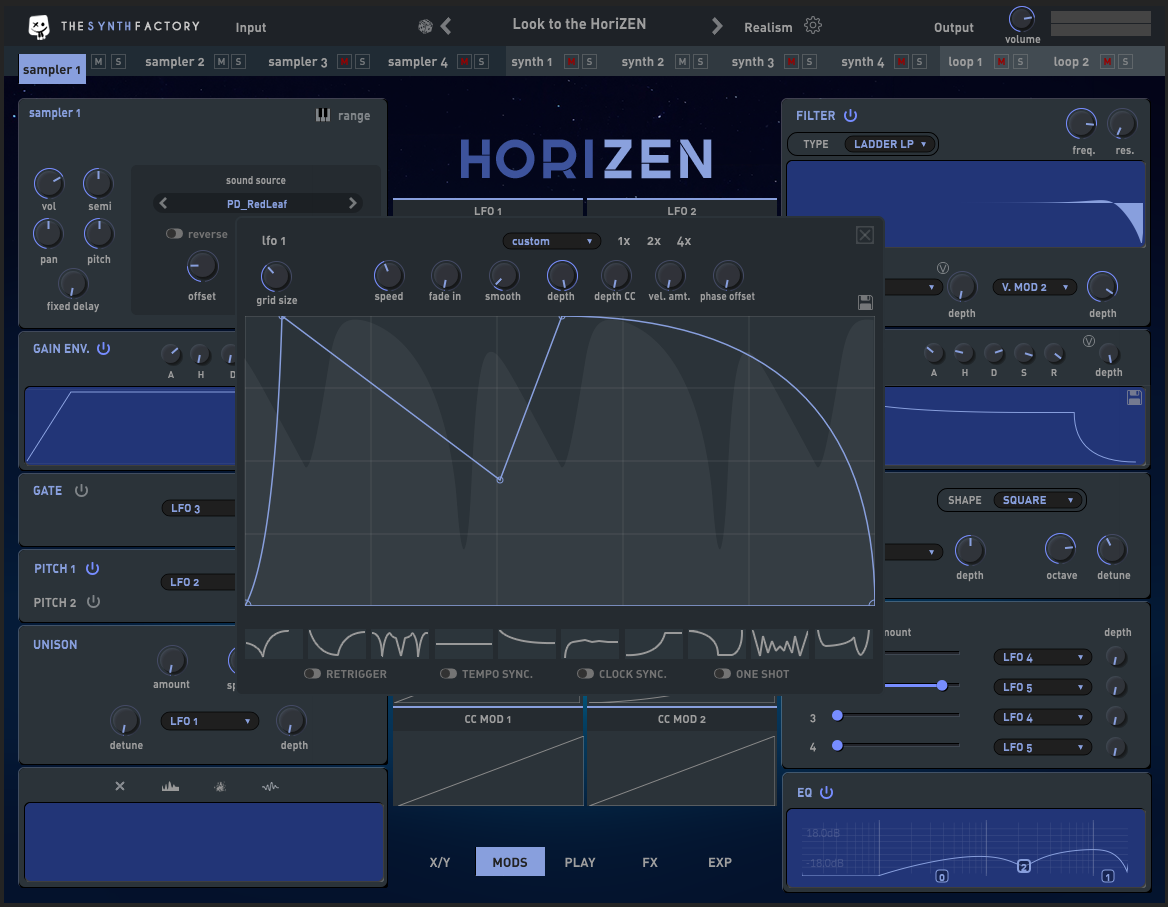Open the FX page tab
The image size is (1168, 907).
click(650, 862)
